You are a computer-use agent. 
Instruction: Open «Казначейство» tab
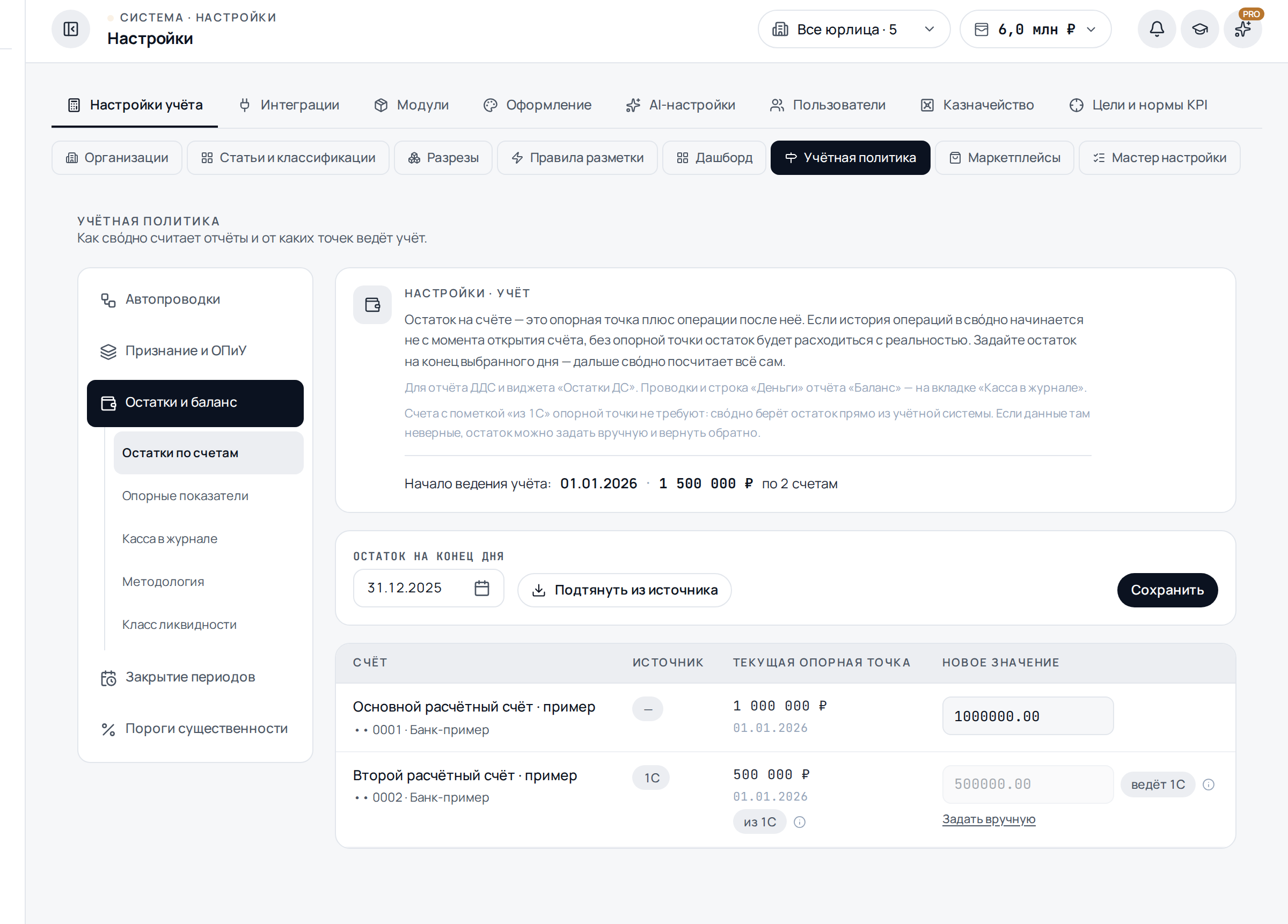tap(977, 105)
